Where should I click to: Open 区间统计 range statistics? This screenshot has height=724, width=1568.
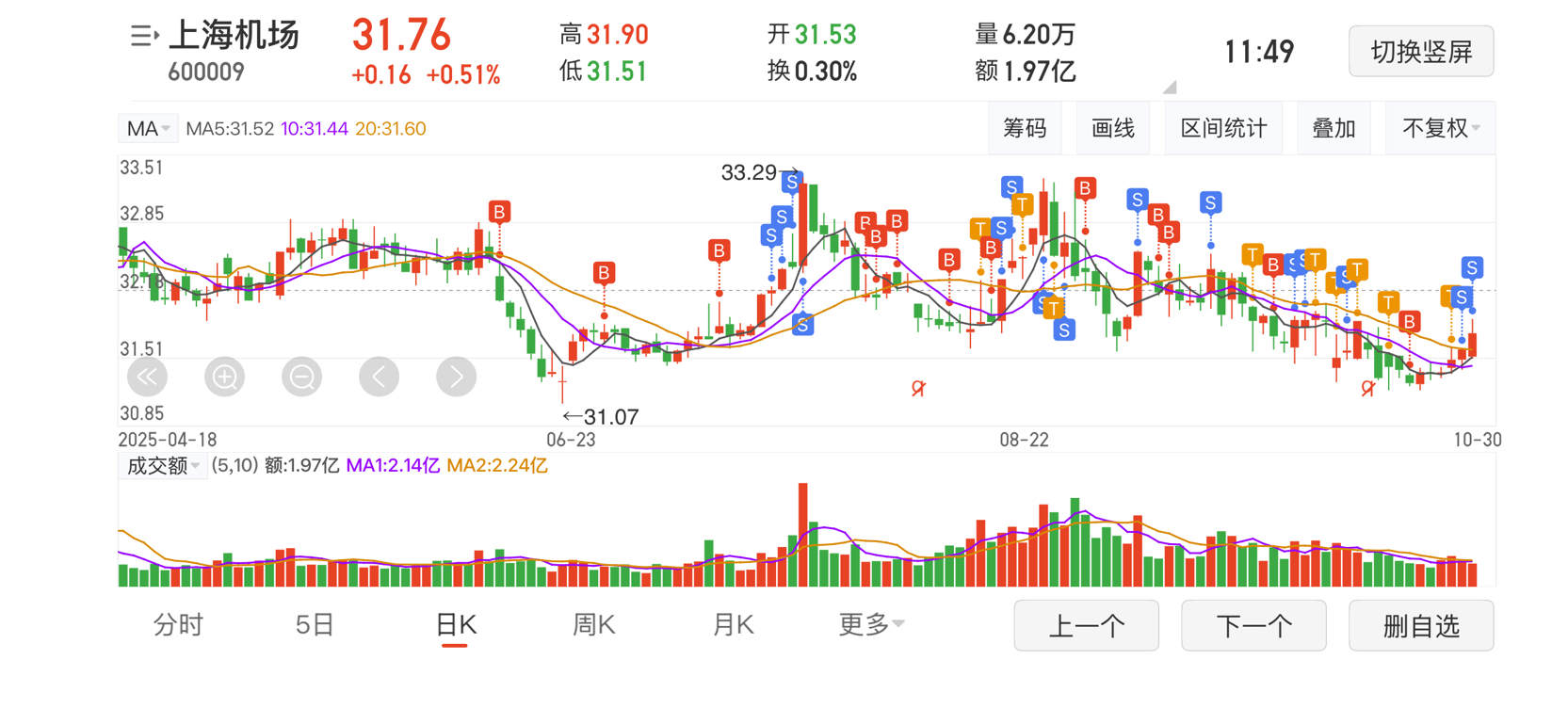tap(1223, 128)
